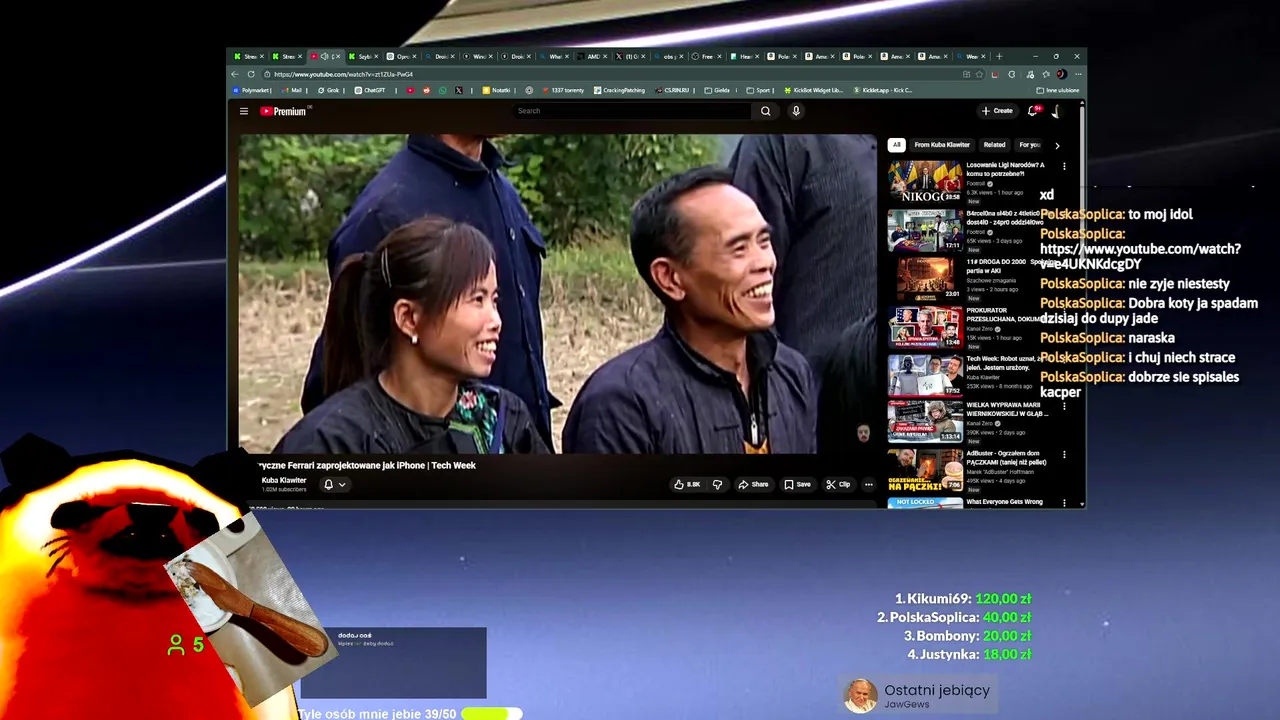
Task: Mute the playing YouTube tab speaker icon
Action: click(x=324, y=56)
